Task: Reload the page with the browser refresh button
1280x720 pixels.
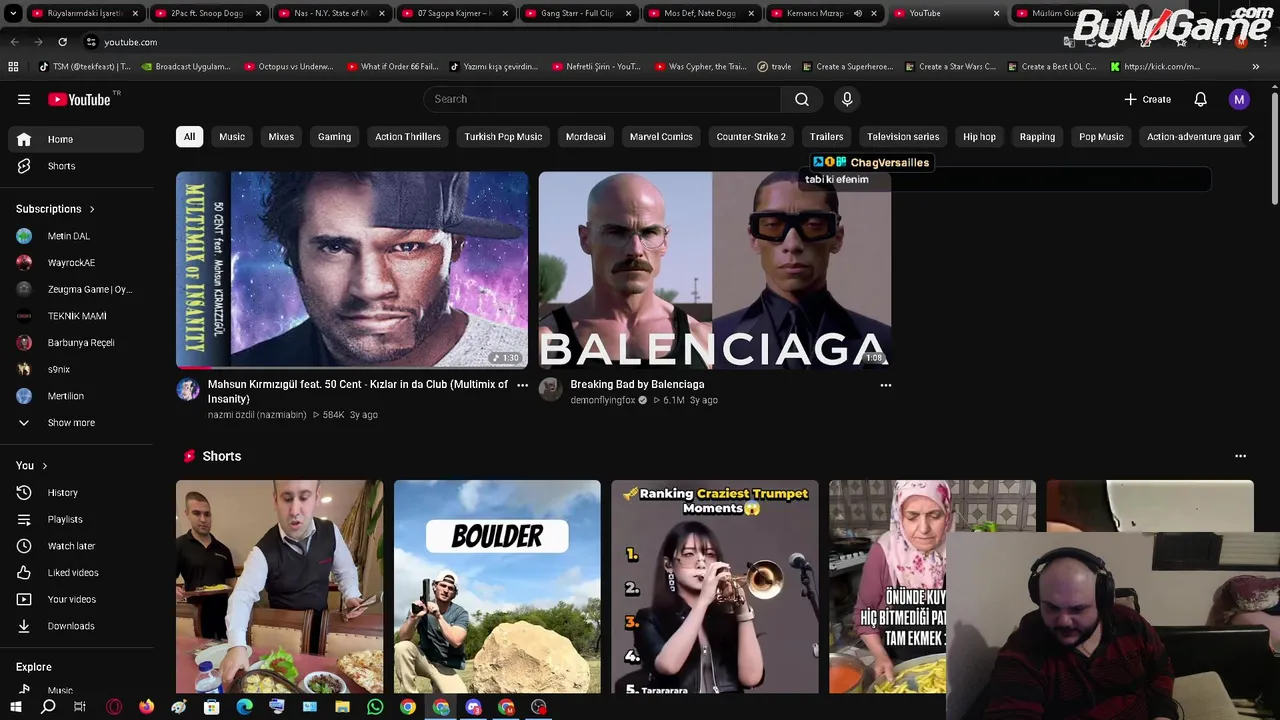Action: [x=62, y=42]
